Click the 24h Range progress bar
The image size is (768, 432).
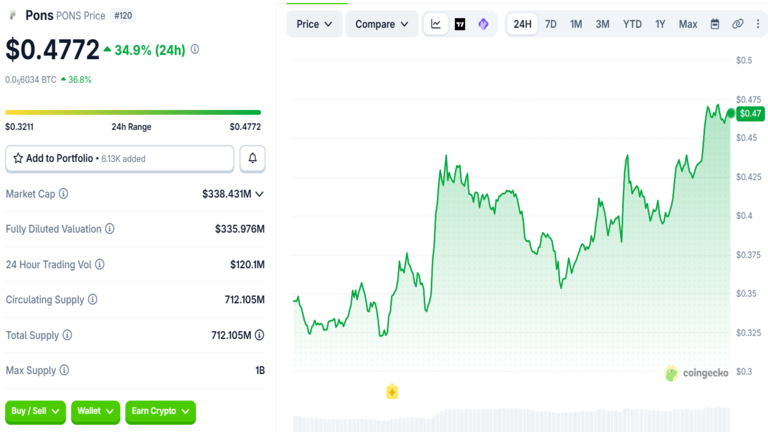tap(133, 112)
